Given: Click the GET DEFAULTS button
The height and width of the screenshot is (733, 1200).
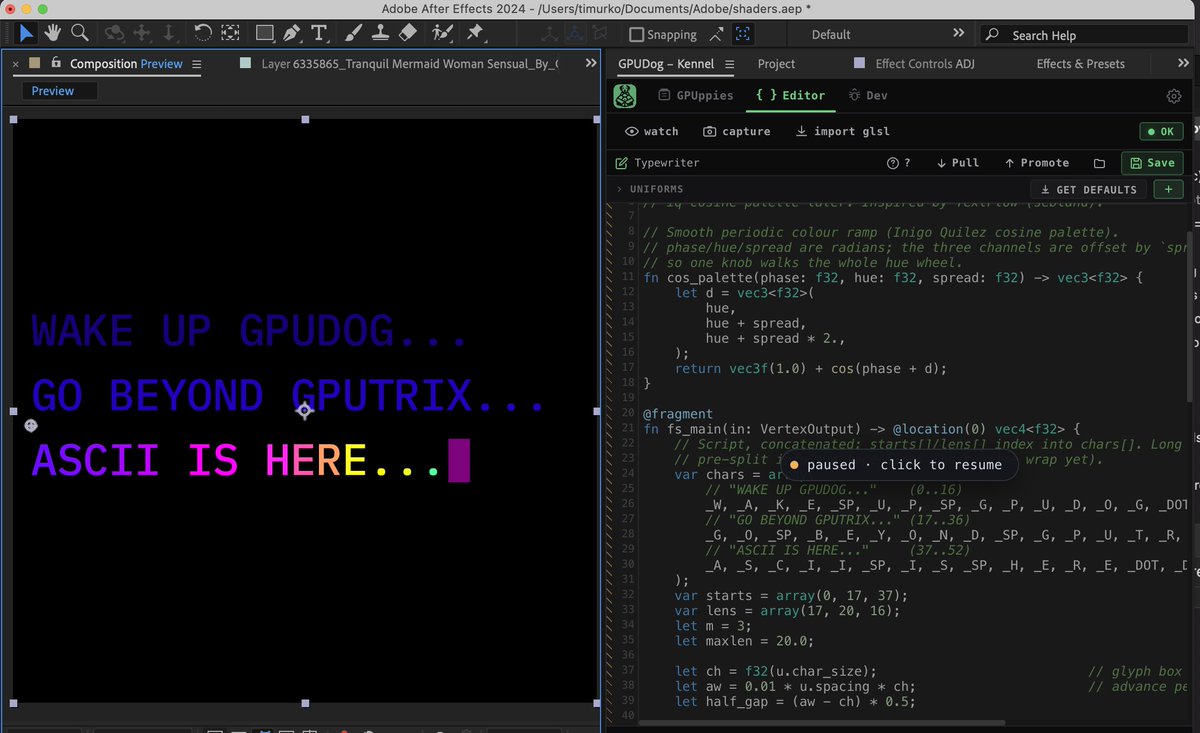Looking at the screenshot, I should click(x=1088, y=189).
